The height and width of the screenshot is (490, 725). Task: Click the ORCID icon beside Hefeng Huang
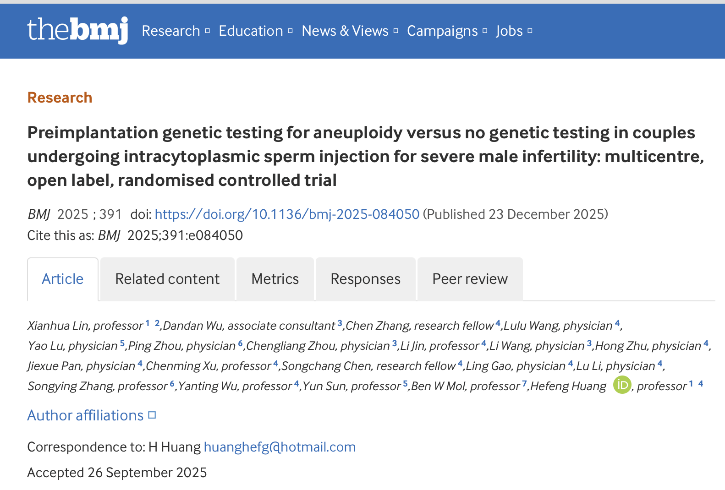pos(622,385)
